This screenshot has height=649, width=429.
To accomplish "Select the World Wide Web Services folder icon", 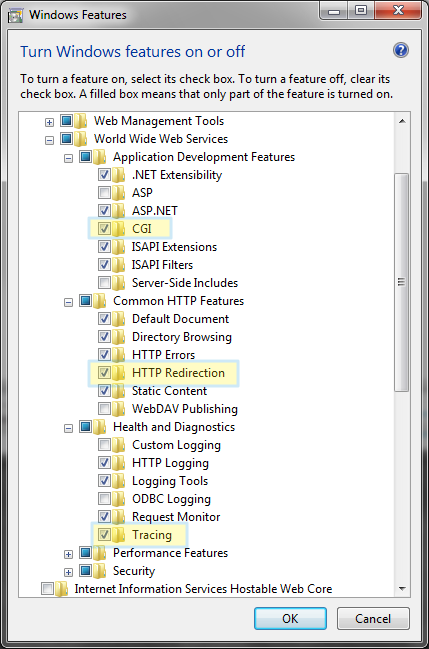I will point(80,139).
